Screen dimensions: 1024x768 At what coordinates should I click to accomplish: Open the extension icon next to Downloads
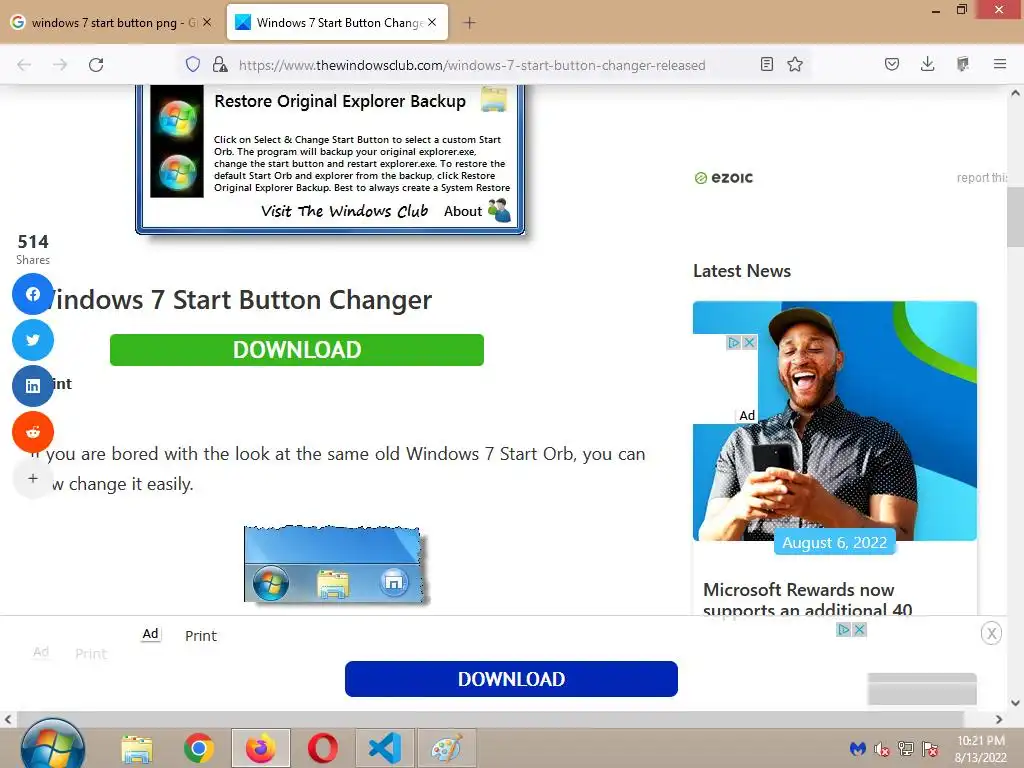[x=963, y=64]
